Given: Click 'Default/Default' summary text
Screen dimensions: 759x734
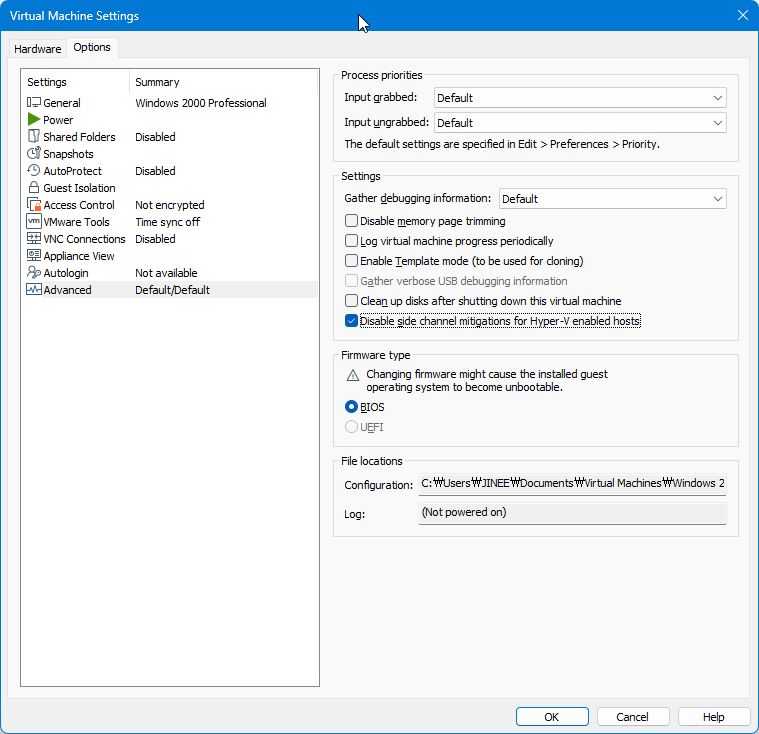Looking at the screenshot, I should pyautogui.click(x=172, y=290).
